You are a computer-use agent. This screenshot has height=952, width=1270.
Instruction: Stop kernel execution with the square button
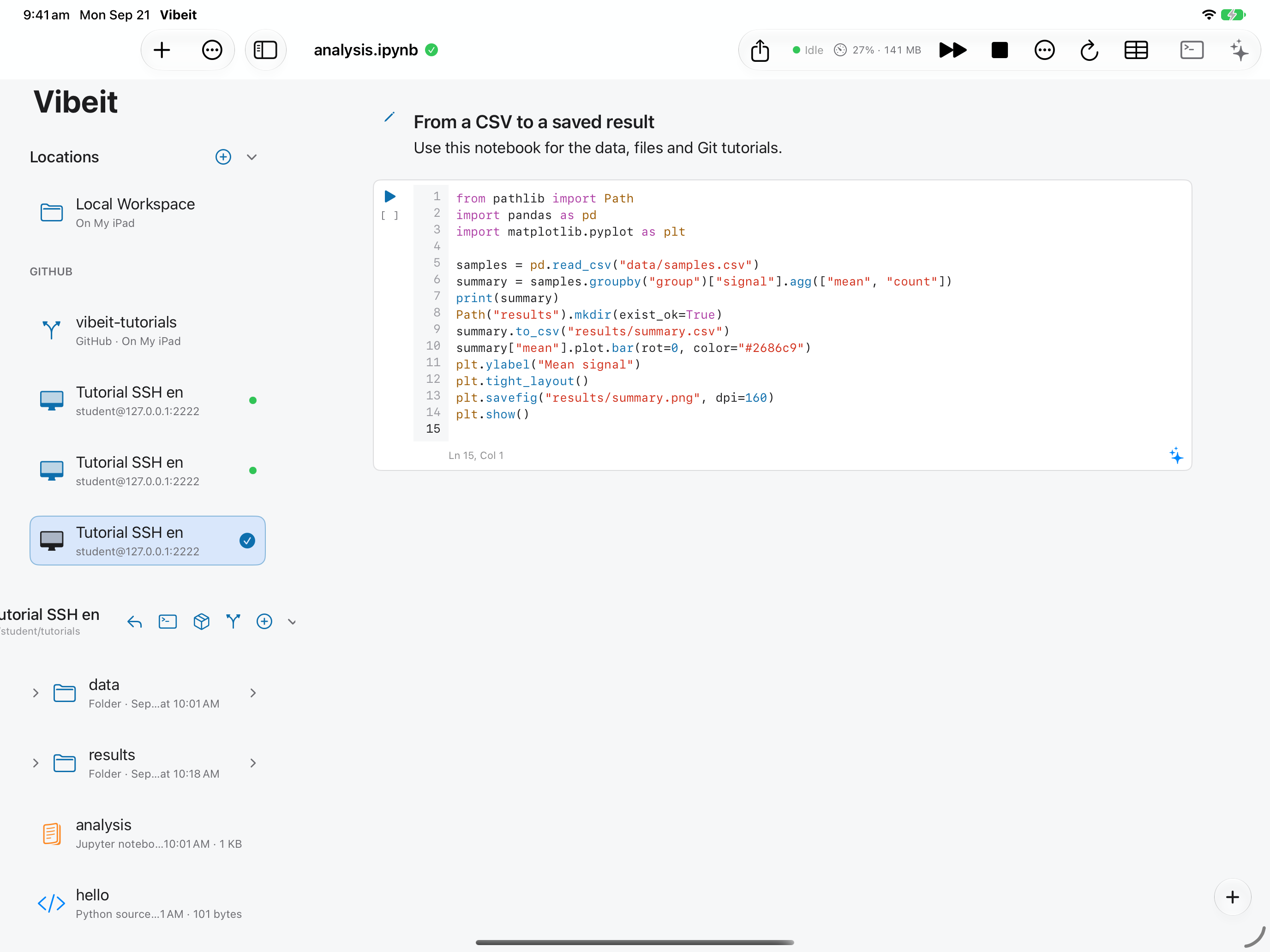click(999, 50)
